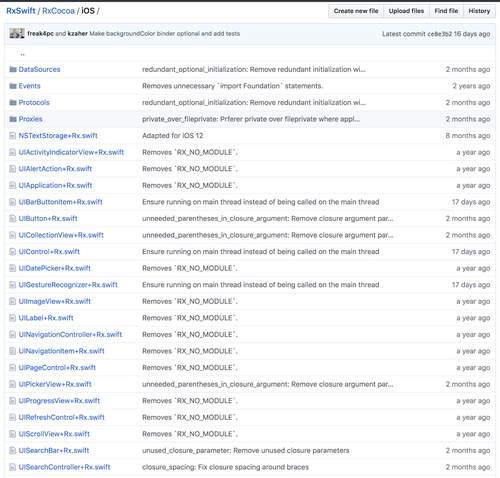Click the file icon beside UIImageView+Rx.swift
The width and height of the screenshot is (500, 478).
tap(12, 301)
